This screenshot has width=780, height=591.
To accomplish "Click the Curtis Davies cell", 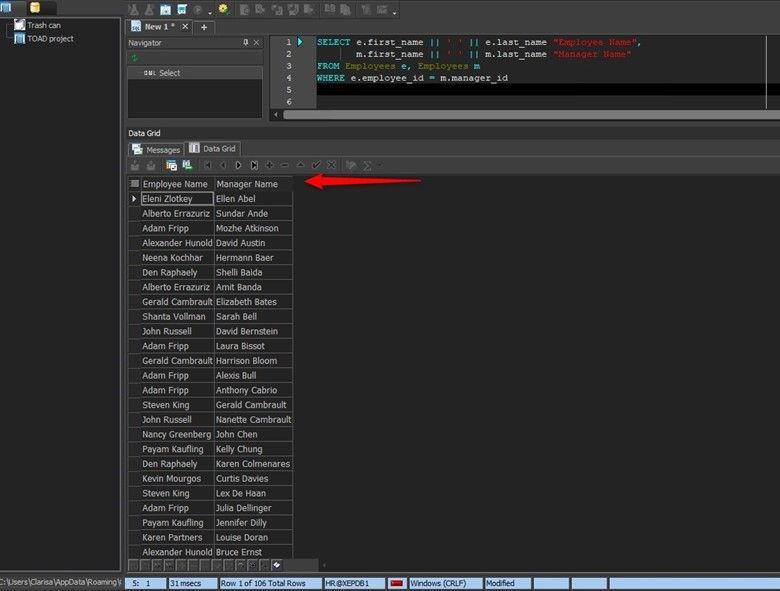I will (253, 479).
